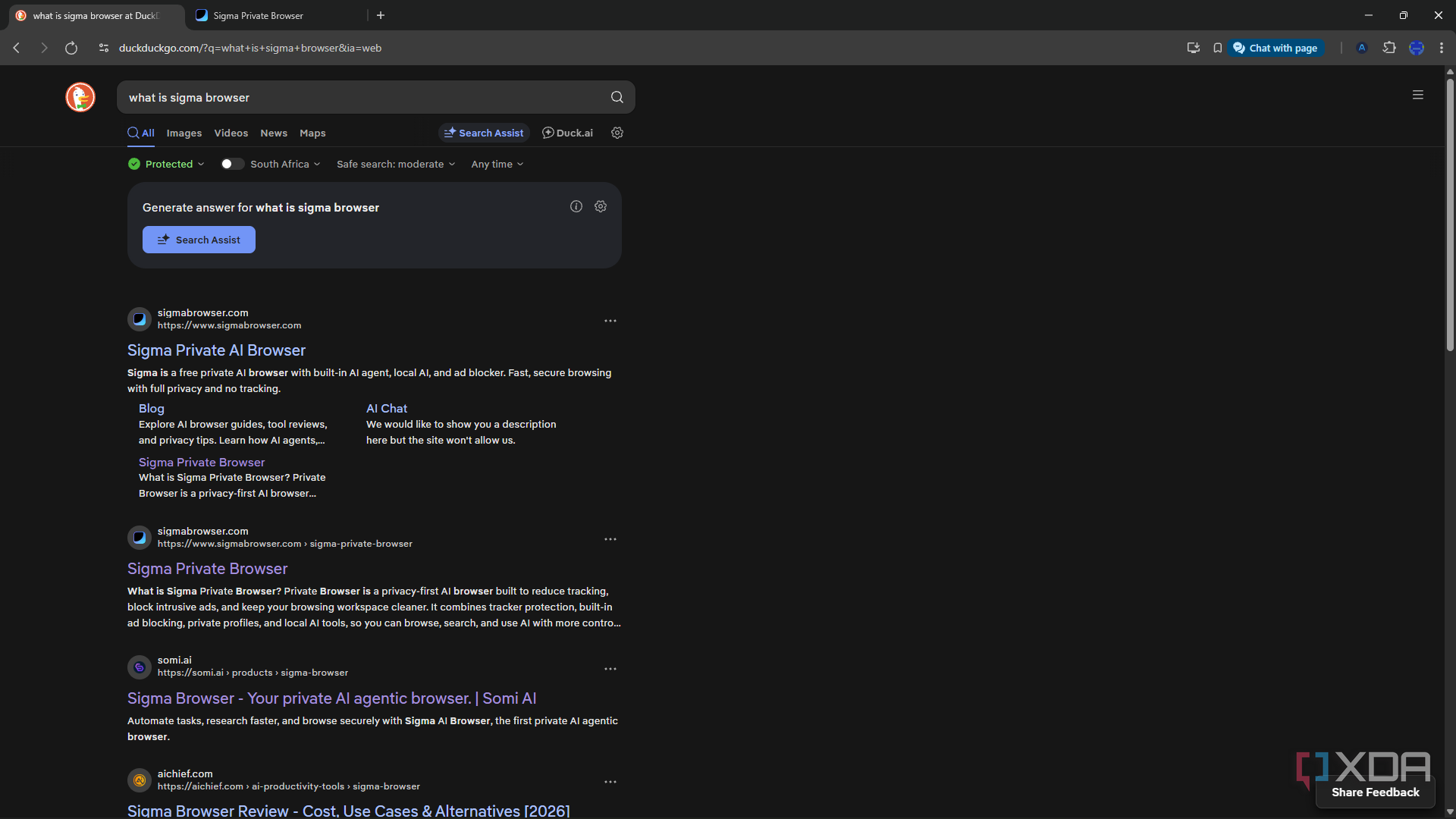
Task: Open the DuckDuckGo hamburger menu
Action: pos(1418,95)
